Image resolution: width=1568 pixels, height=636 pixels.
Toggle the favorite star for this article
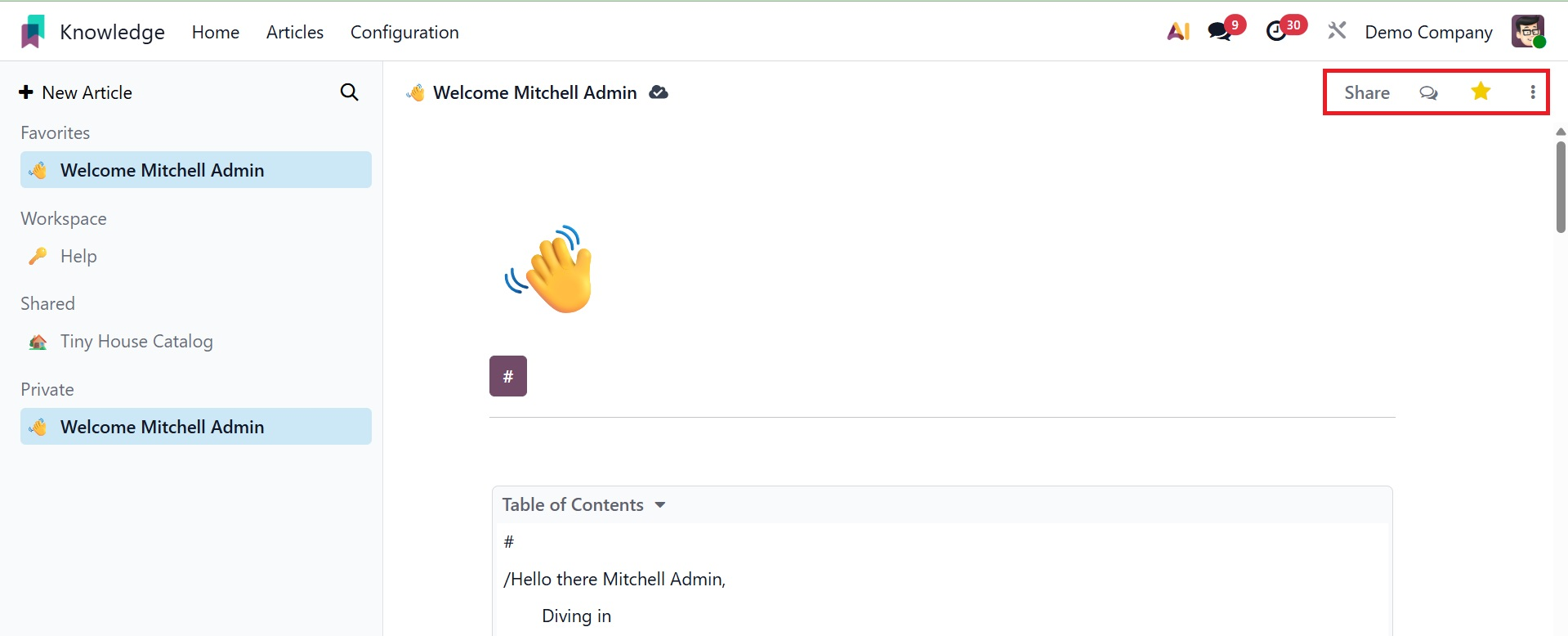[x=1481, y=92]
